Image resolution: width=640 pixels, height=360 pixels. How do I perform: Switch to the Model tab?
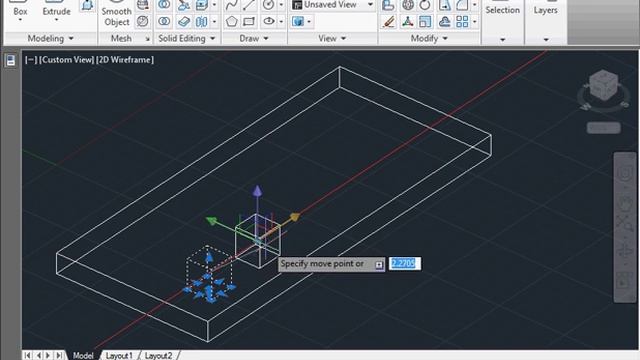coord(83,356)
